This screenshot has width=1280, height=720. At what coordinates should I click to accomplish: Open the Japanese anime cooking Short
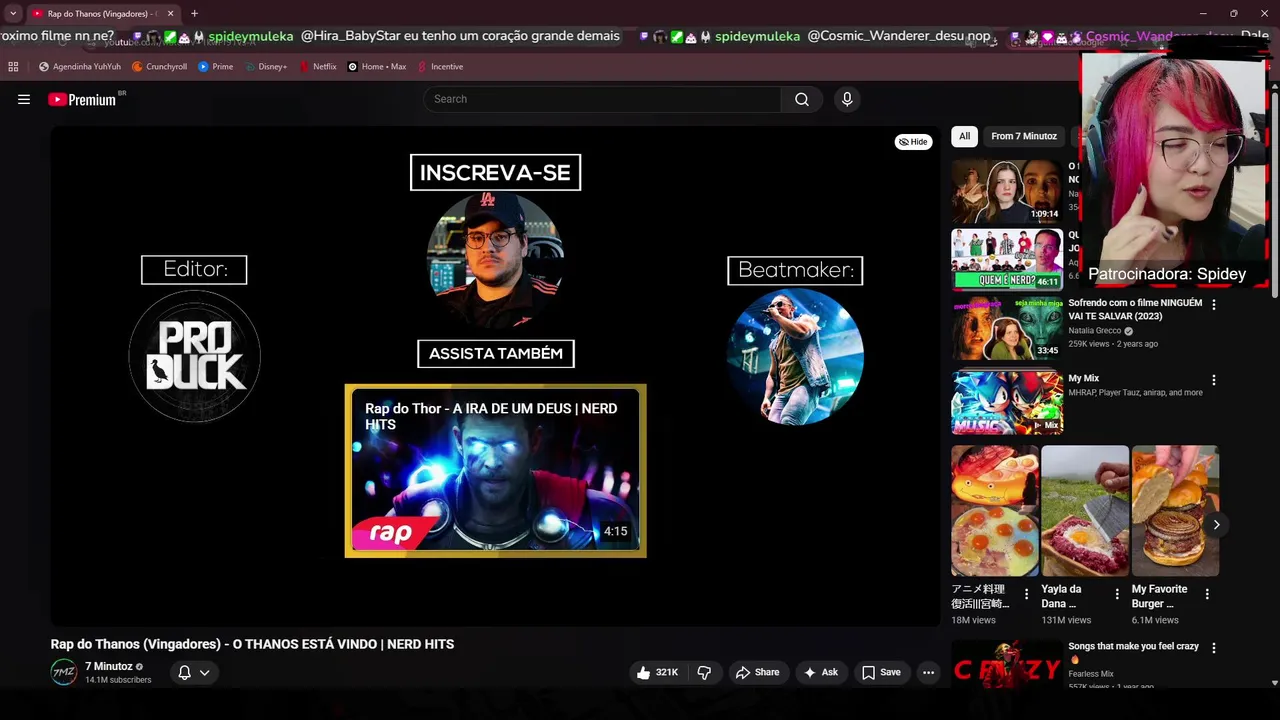[995, 511]
